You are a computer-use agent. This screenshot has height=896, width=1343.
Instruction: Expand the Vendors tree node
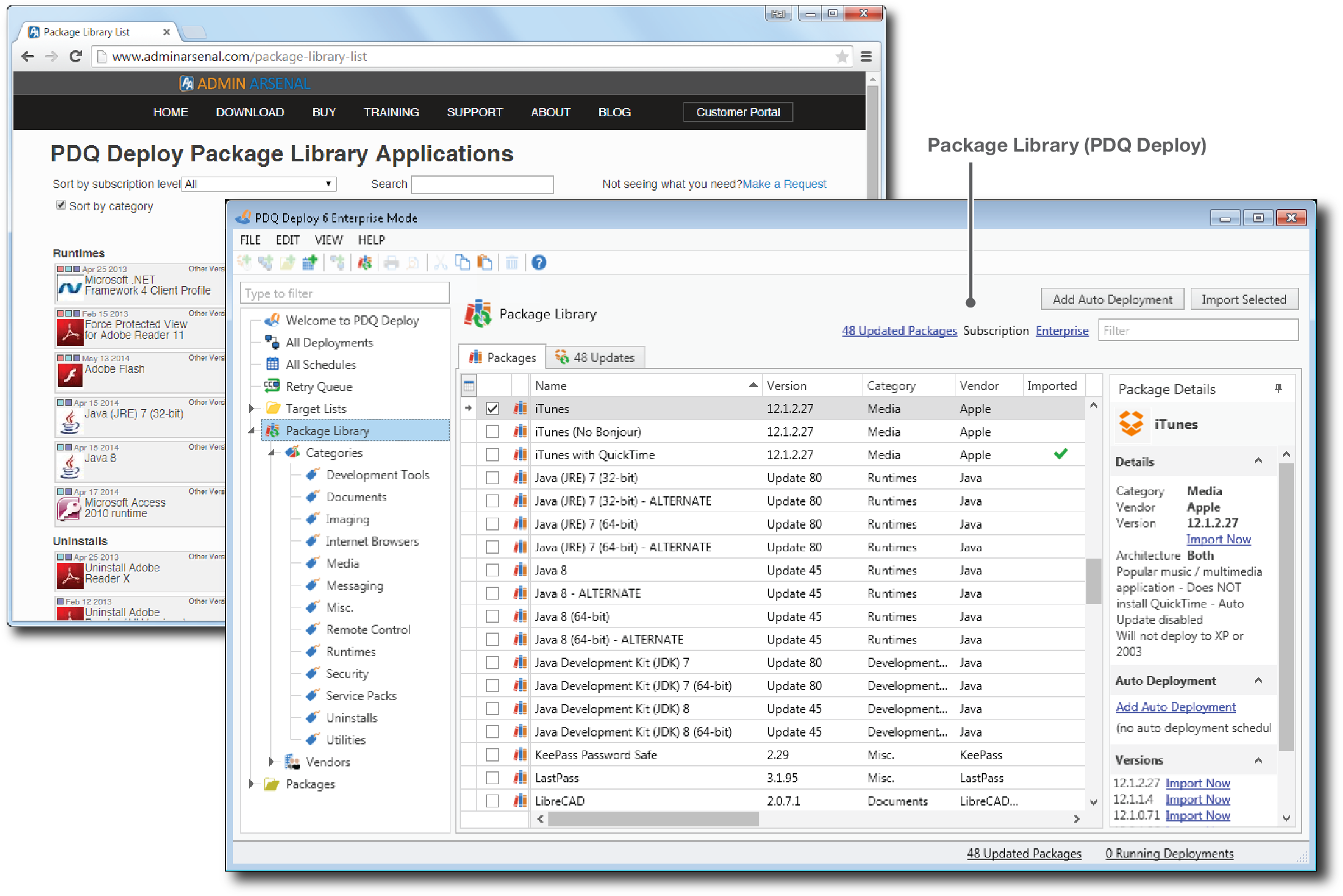(x=271, y=762)
